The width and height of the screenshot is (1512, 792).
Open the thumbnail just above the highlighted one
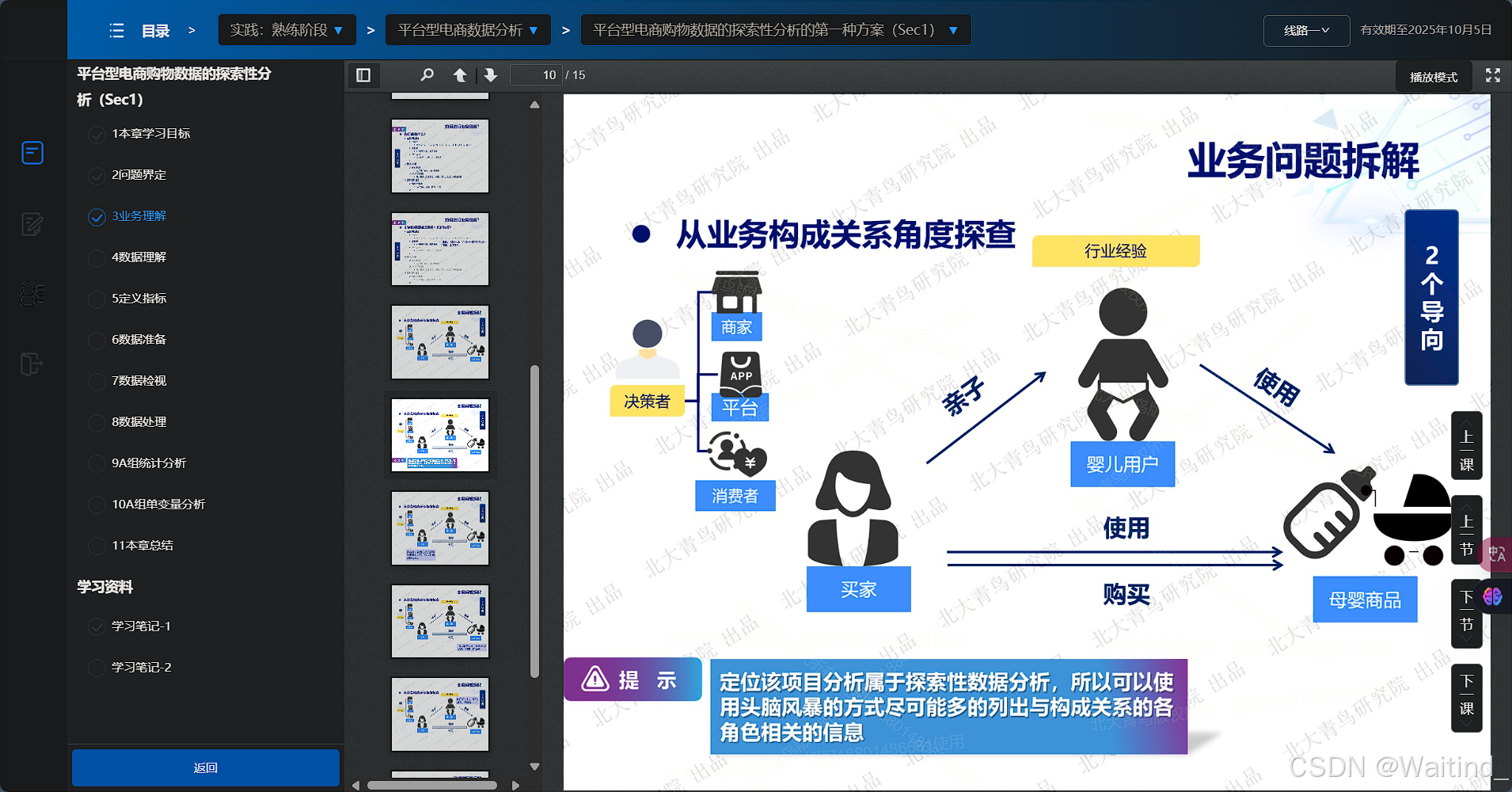(x=440, y=342)
